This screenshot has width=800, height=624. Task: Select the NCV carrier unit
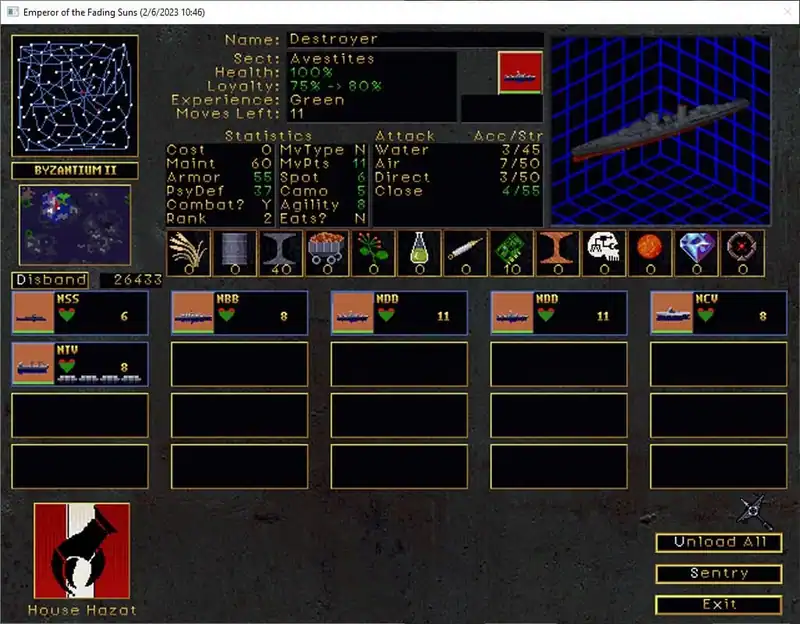(x=719, y=313)
